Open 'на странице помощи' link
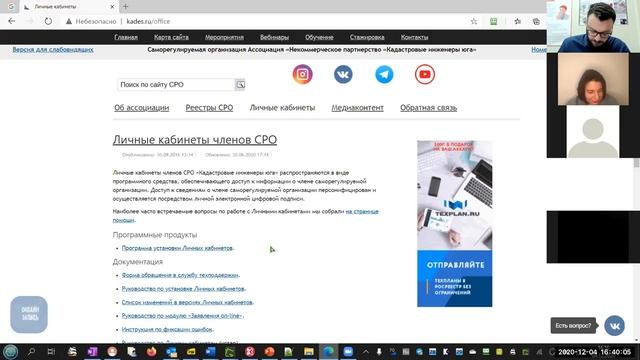This screenshot has width=640, height=360. (362, 211)
